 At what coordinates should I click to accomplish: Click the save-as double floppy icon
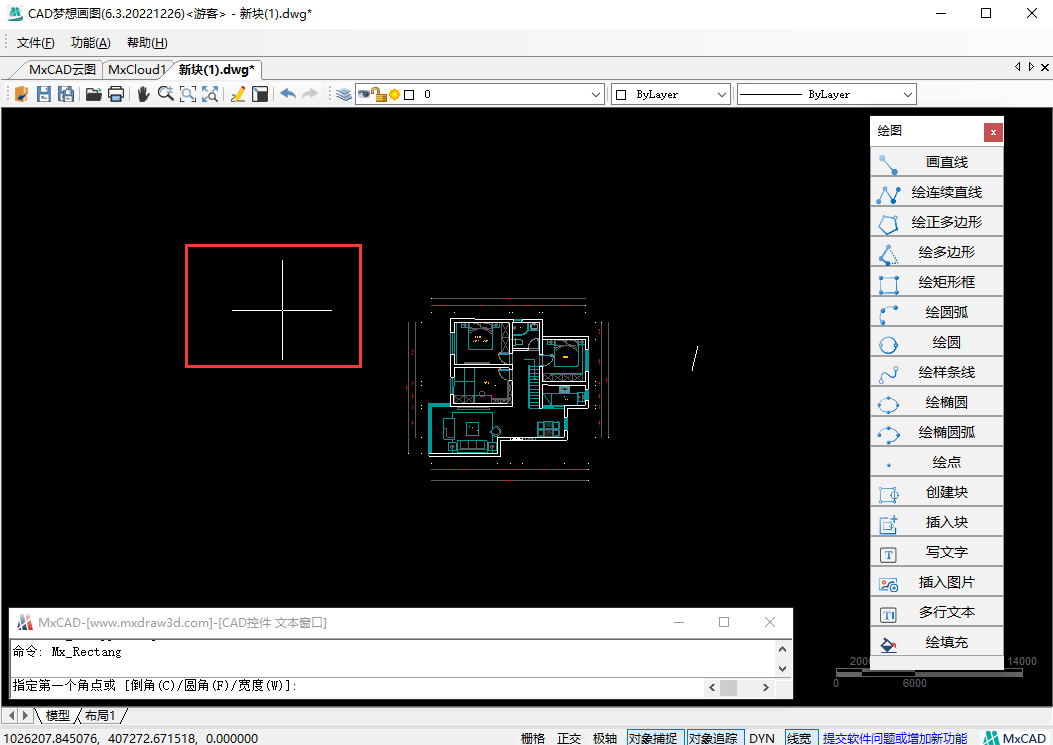66,94
